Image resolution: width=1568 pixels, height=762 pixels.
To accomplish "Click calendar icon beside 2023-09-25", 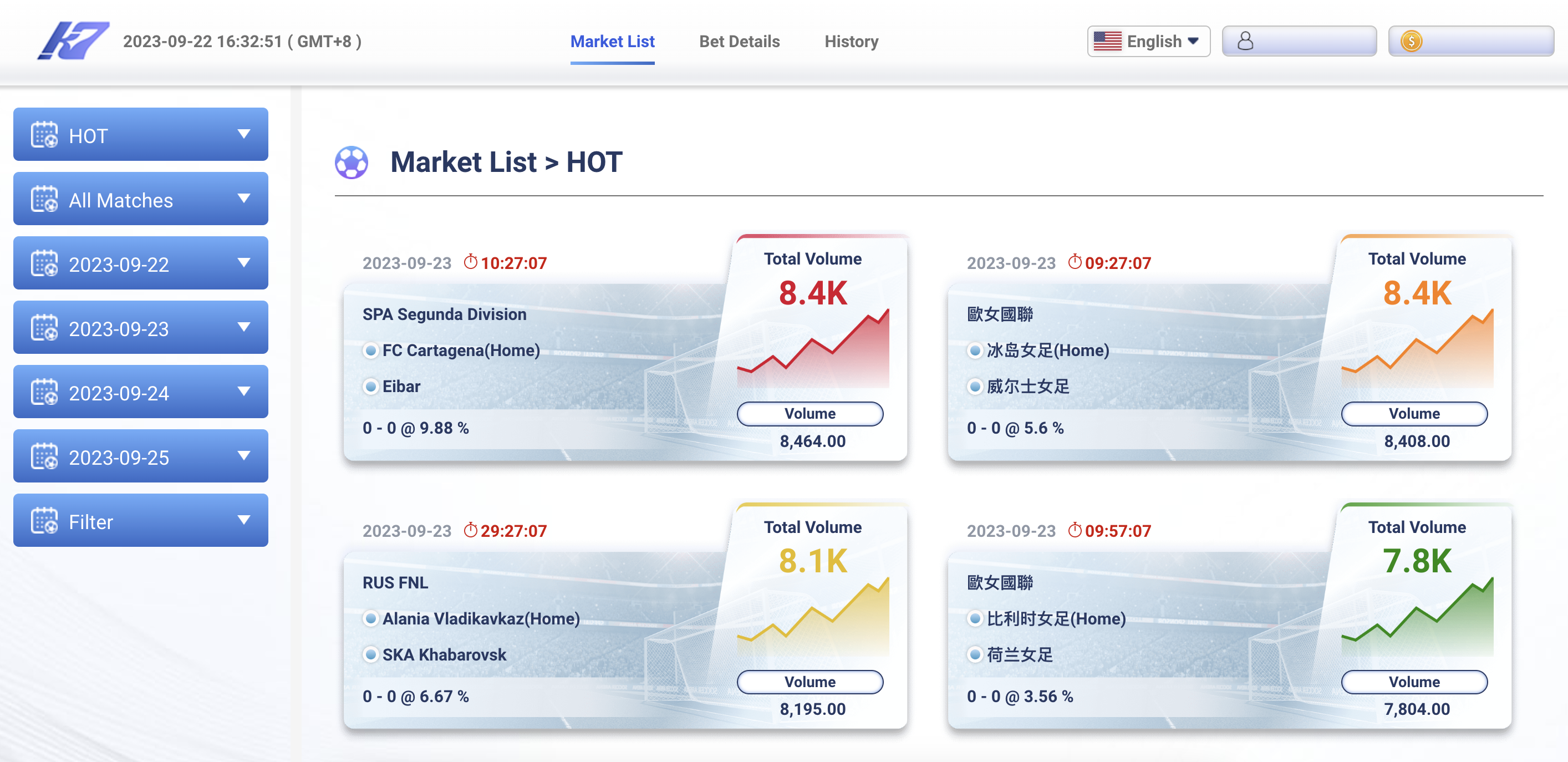I will coord(44,456).
